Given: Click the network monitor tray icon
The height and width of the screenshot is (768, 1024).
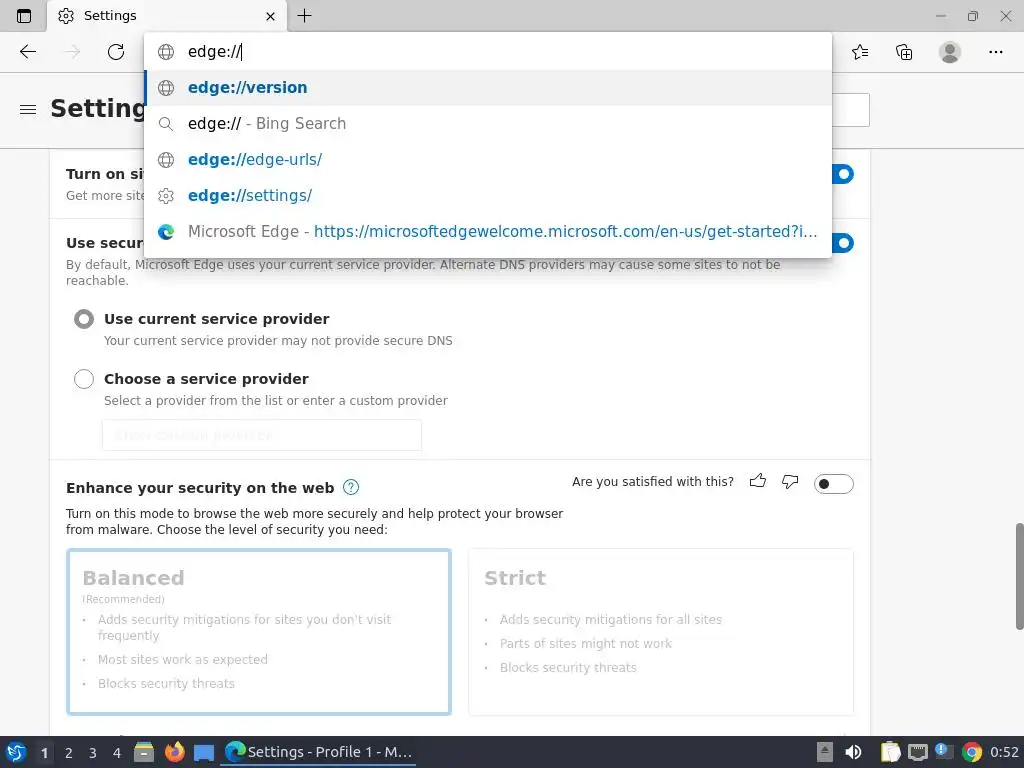Looking at the screenshot, I should (918, 753).
